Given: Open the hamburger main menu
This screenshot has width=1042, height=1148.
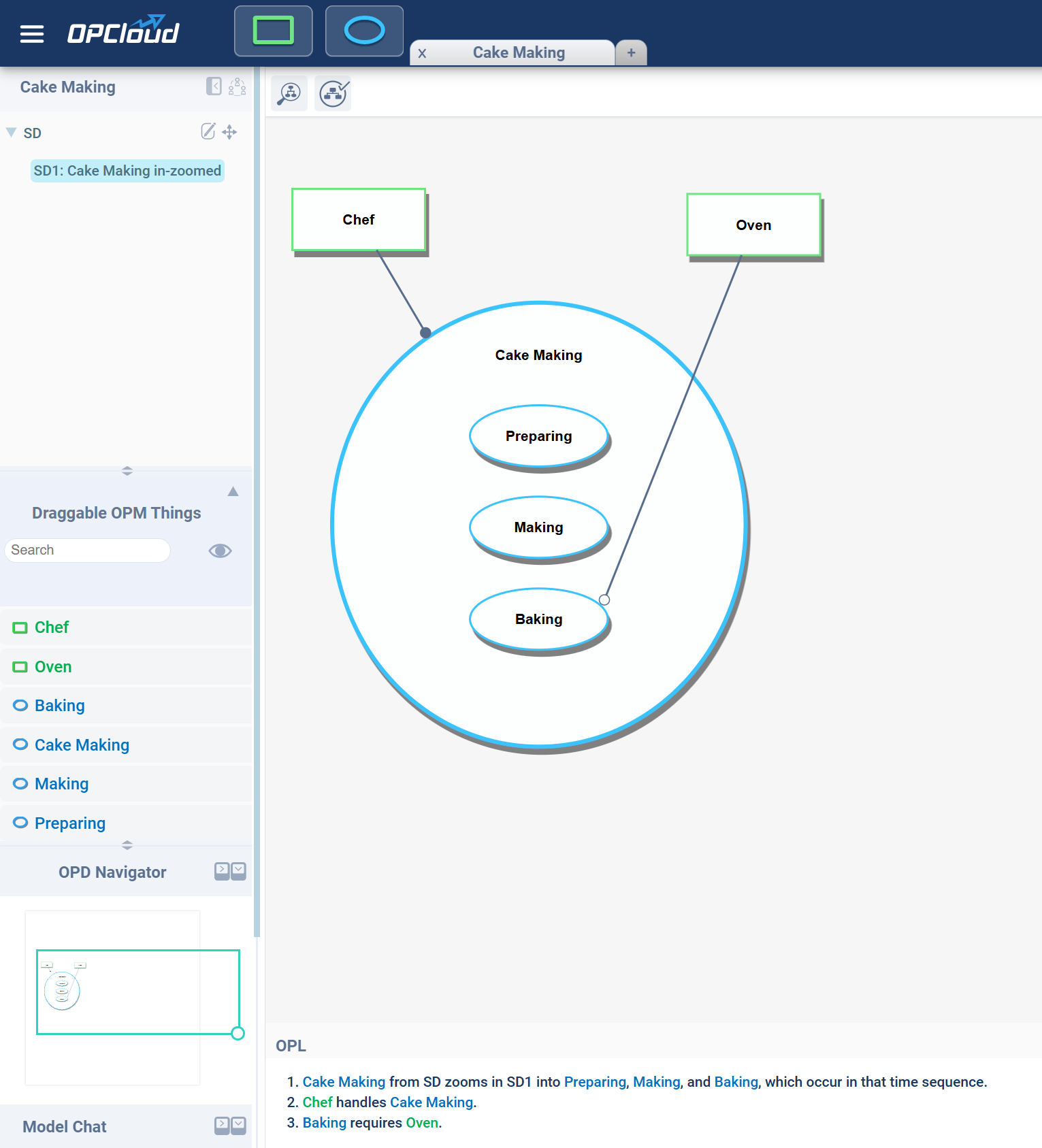Looking at the screenshot, I should tap(31, 33).
